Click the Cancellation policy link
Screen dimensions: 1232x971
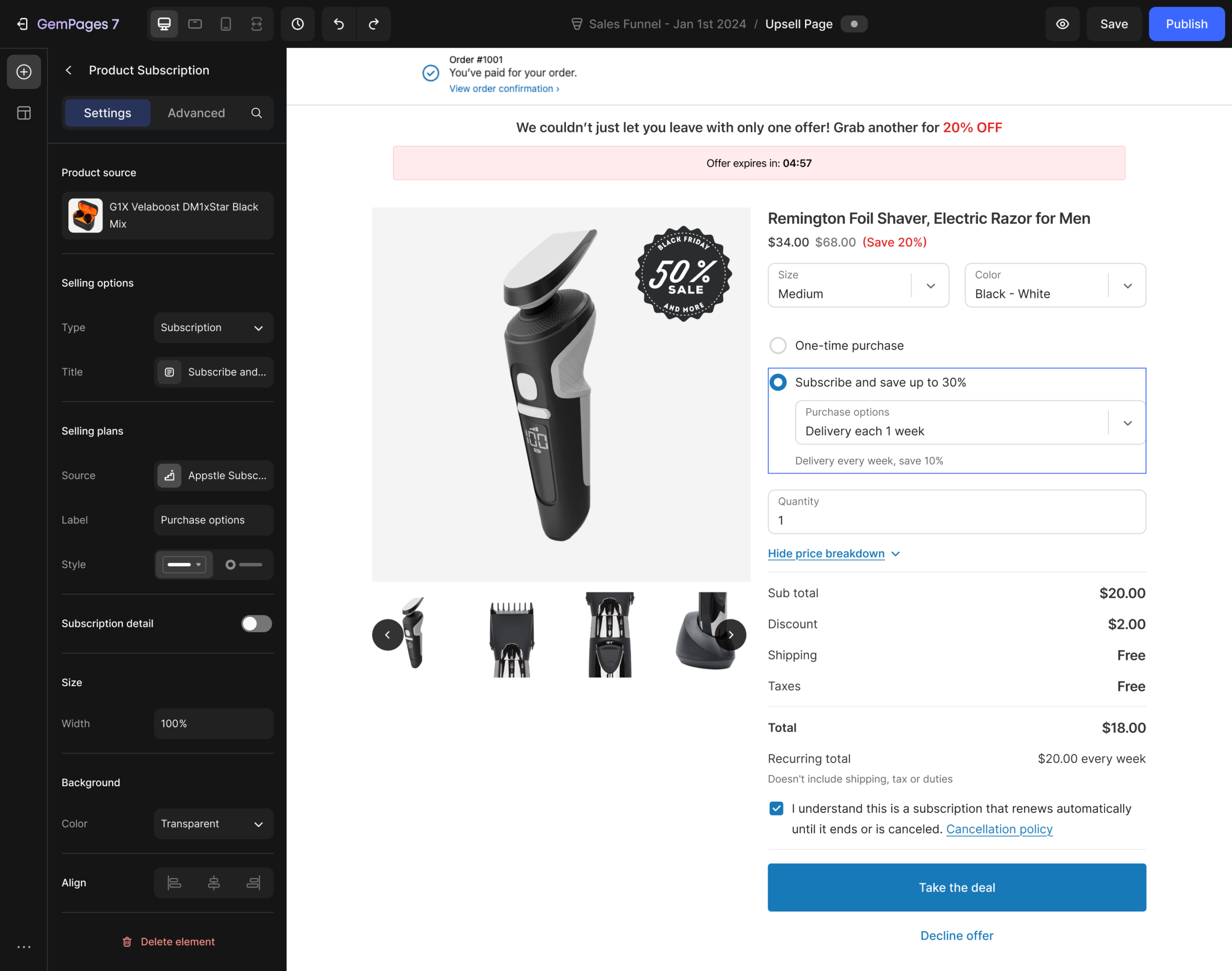(x=999, y=829)
